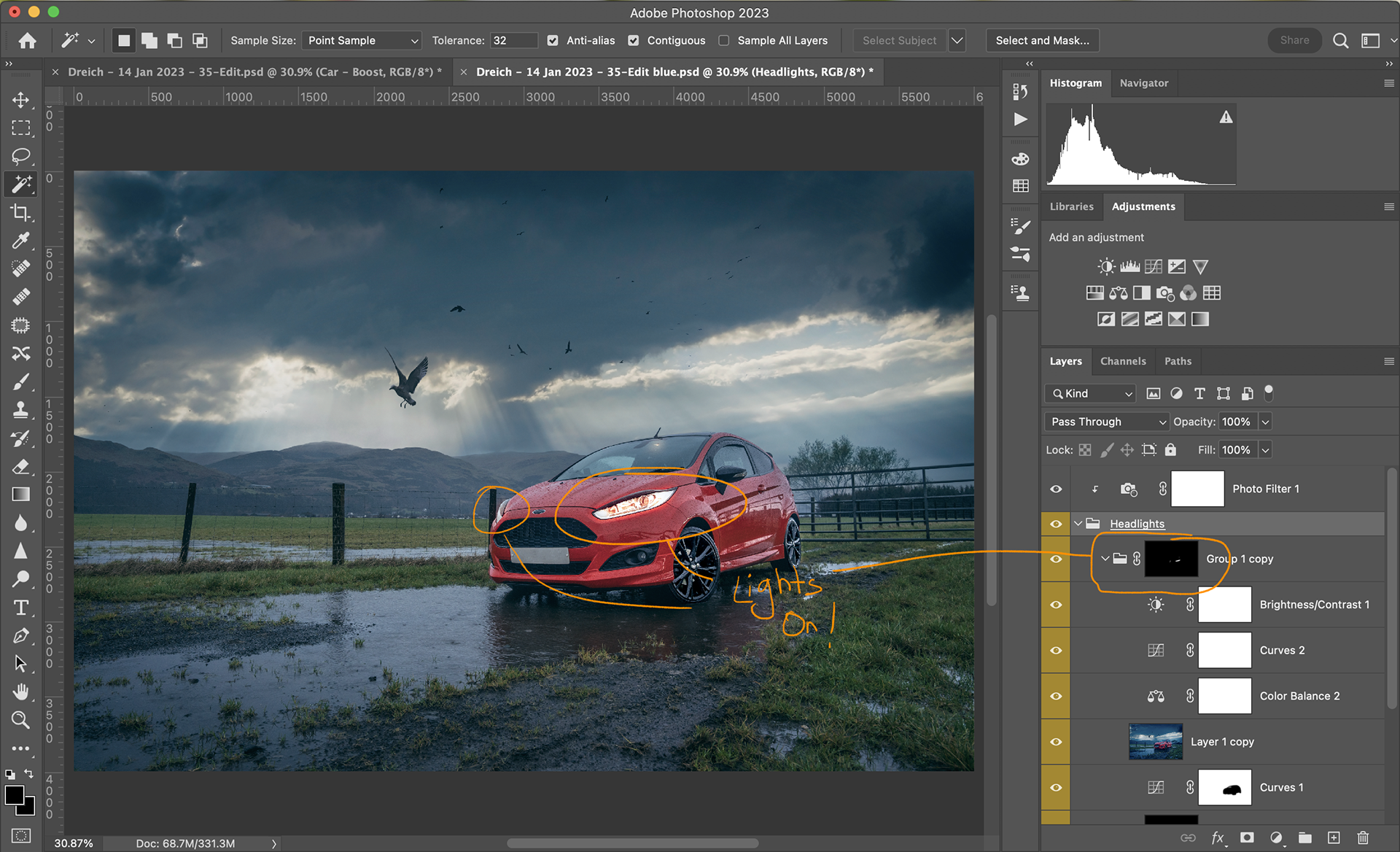The width and height of the screenshot is (1400, 852).
Task: Hide the Brightness/Contrast 1 layer
Action: pos(1055,605)
